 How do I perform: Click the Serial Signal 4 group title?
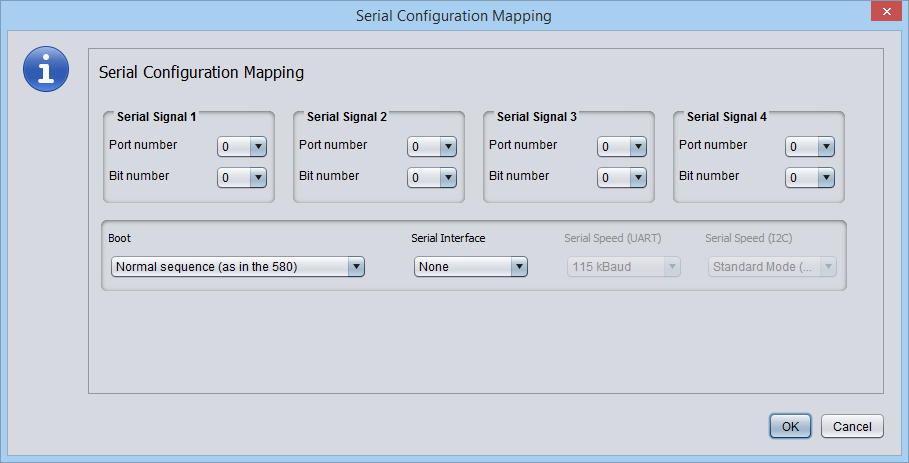[x=727, y=117]
